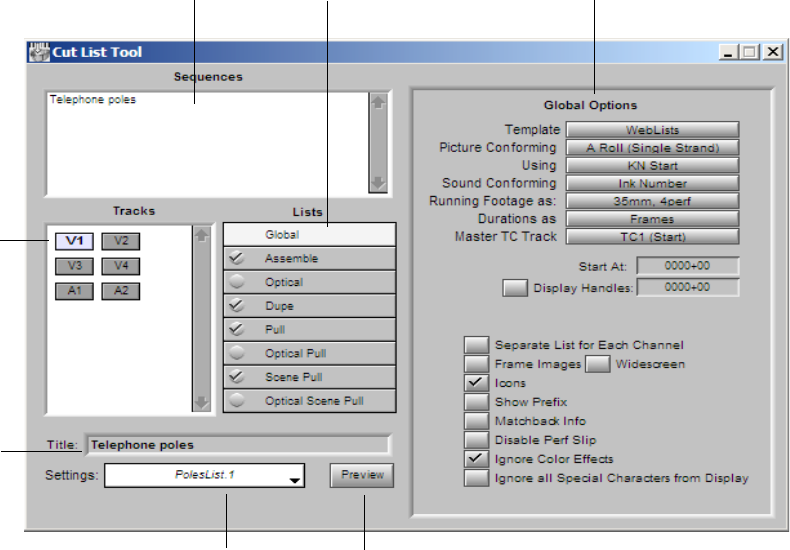Open the Using KN Start dropdown
Screen dimensions: 790x550
[652, 165]
